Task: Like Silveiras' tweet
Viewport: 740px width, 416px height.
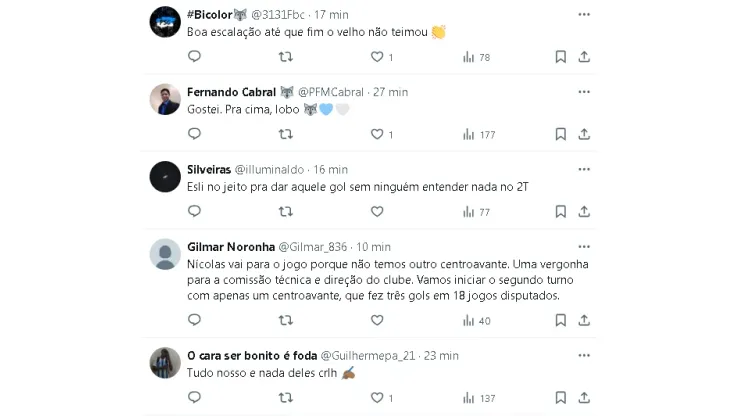Action: coord(377,212)
